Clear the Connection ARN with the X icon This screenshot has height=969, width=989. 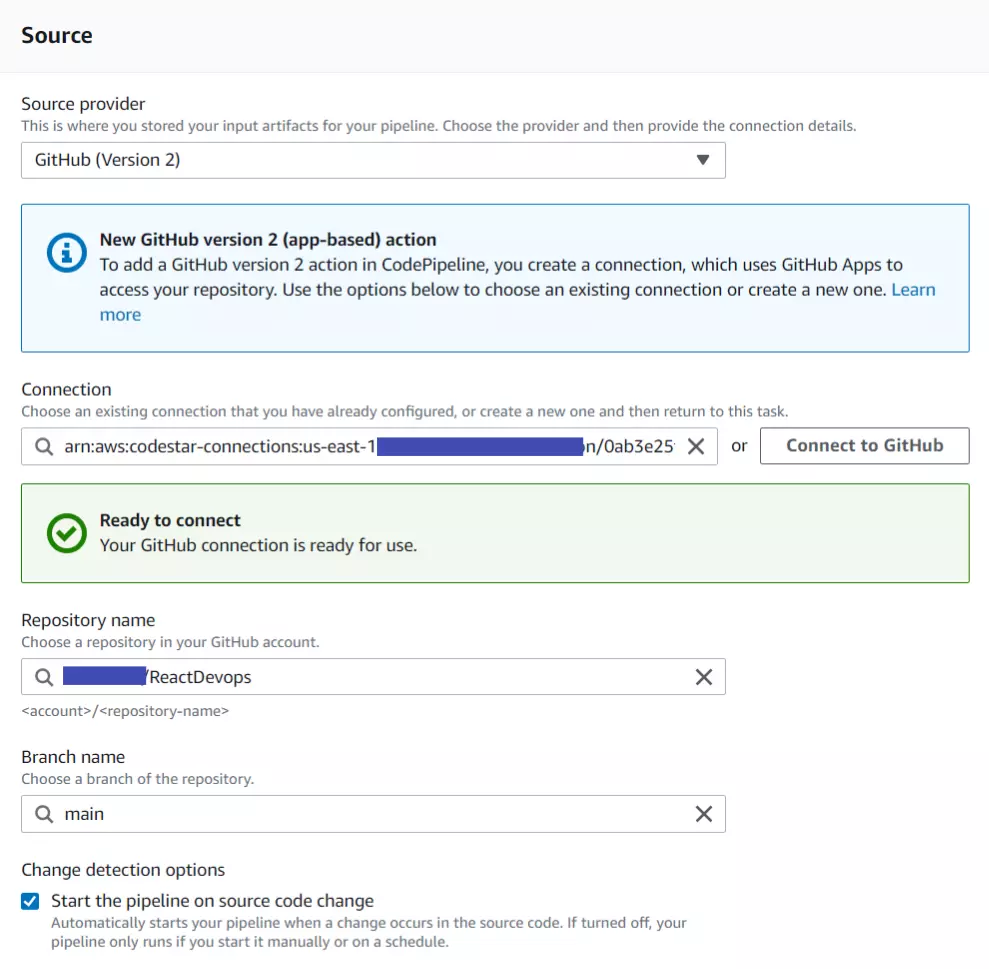pos(696,447)
